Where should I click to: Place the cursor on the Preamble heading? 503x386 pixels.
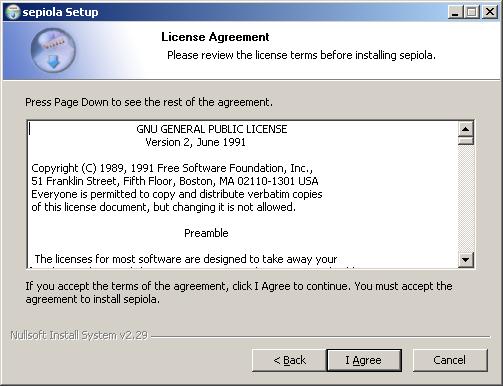206,233
